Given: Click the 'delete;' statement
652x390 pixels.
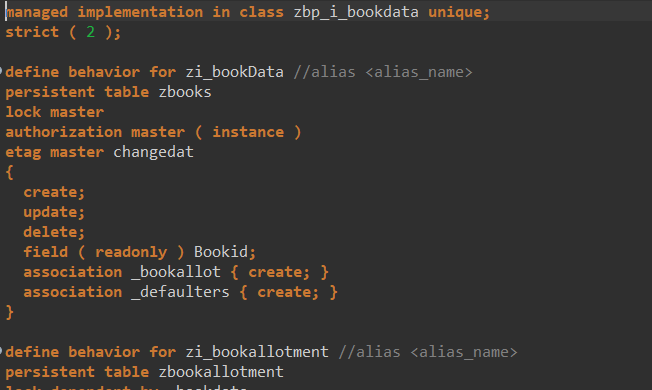Looking at the screenshot, I should click(54, 232).
